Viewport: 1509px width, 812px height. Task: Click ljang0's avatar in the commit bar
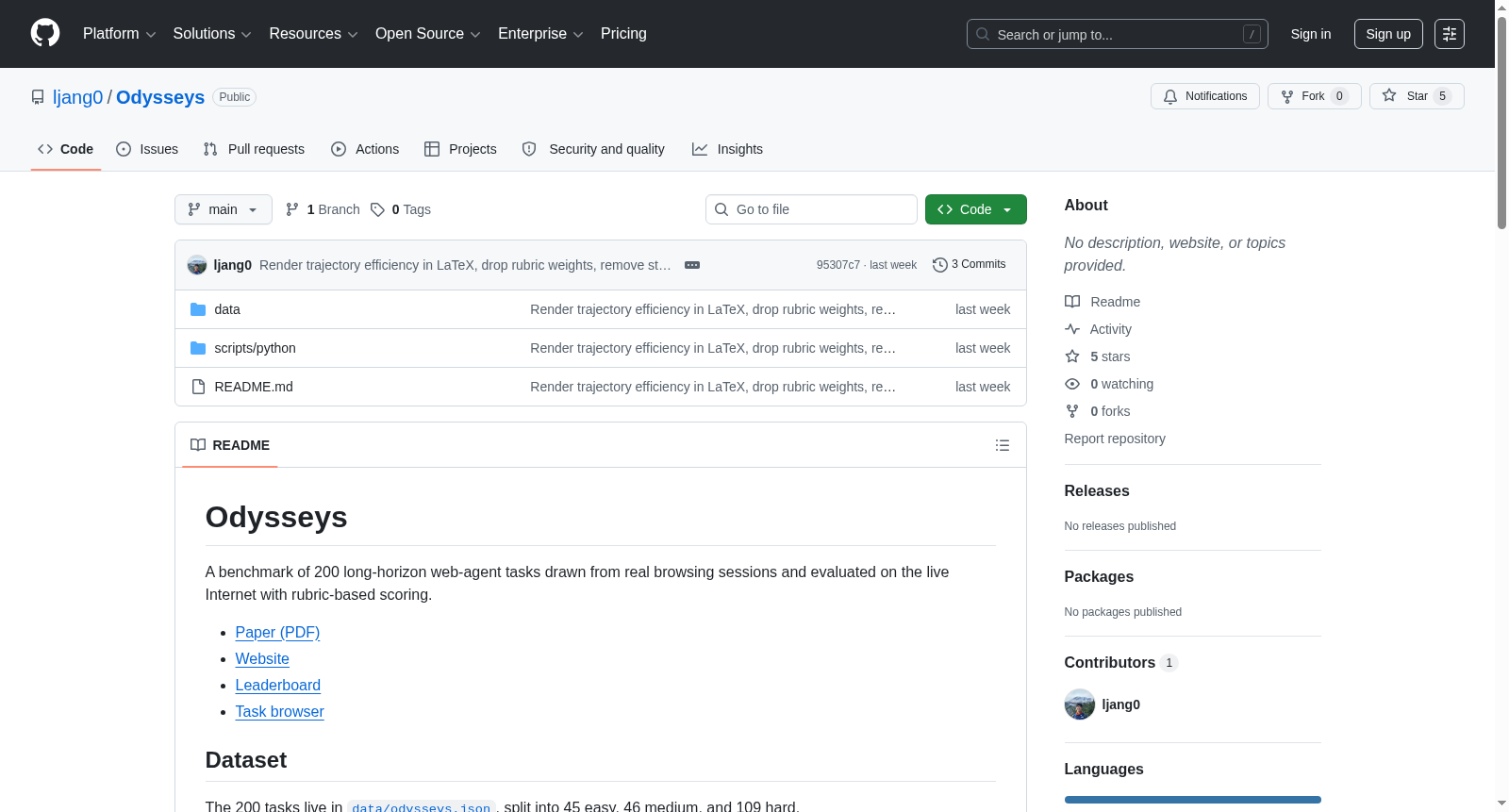point(197,265)
